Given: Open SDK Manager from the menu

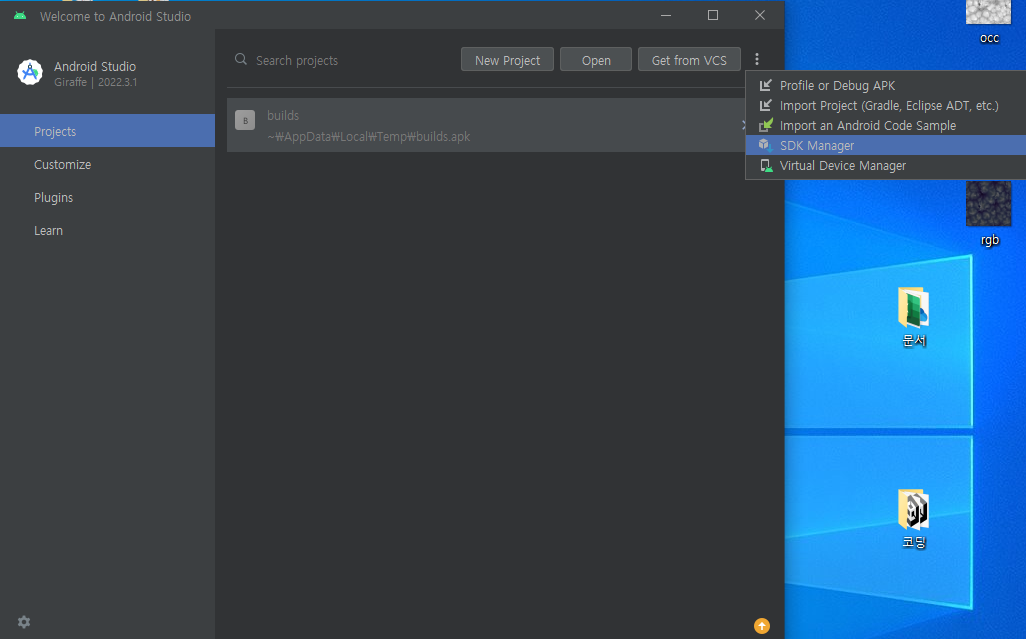Looking at the screenshot, I should tap(885, 145).
